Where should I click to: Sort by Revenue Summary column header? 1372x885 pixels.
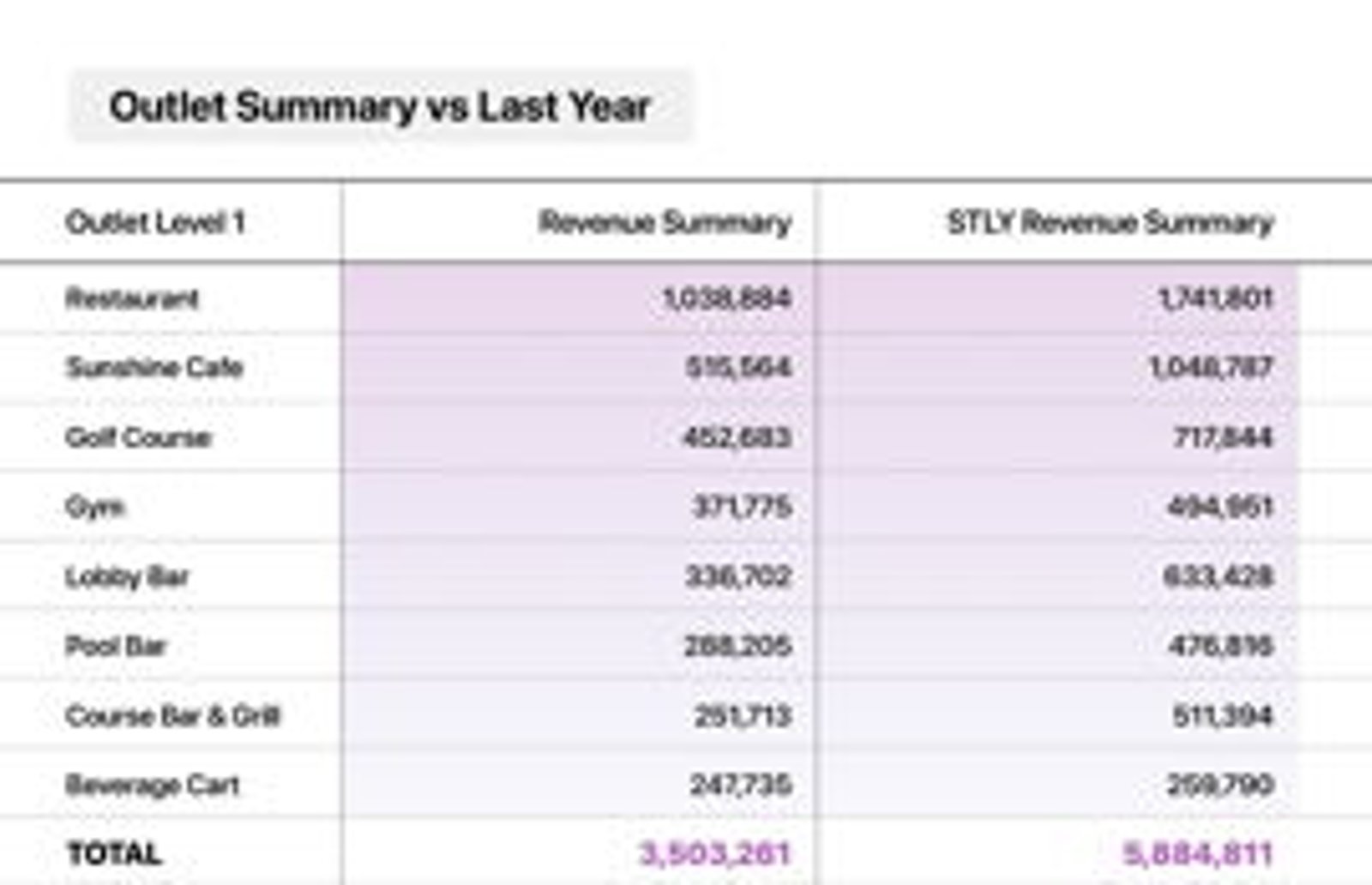coord(665,223)
